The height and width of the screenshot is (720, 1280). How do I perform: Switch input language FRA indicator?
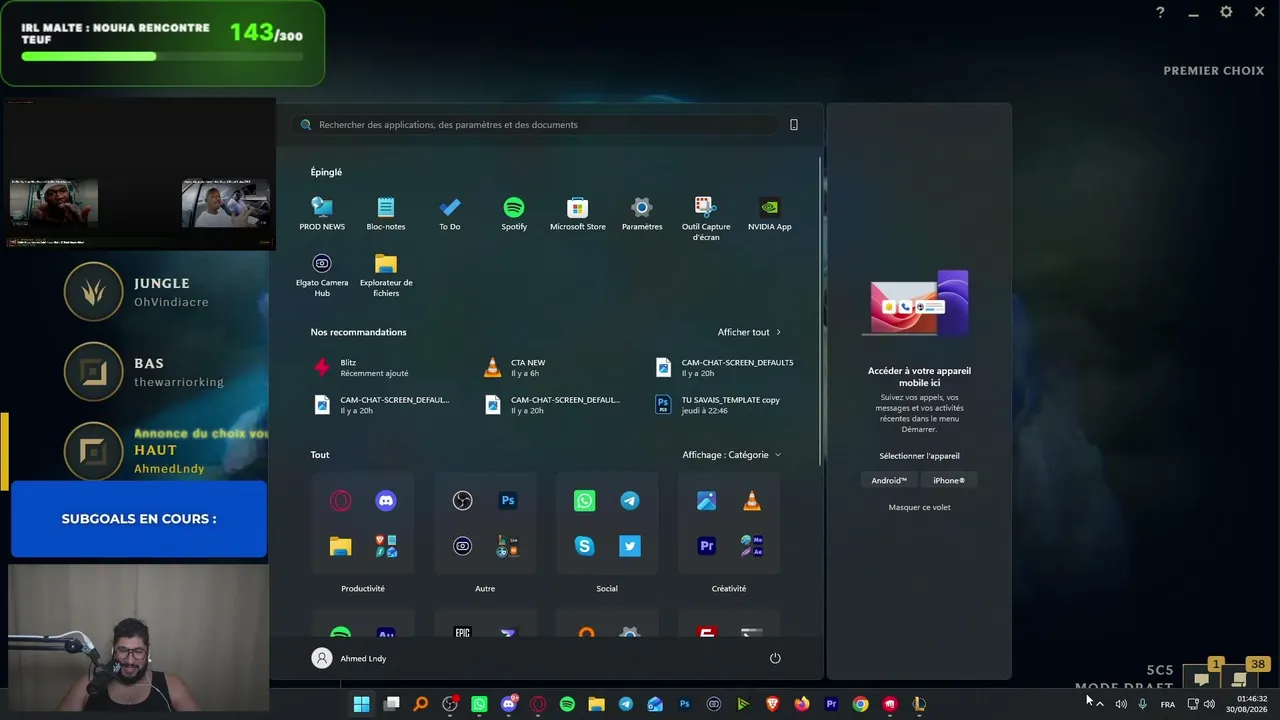pos(1167,704)
